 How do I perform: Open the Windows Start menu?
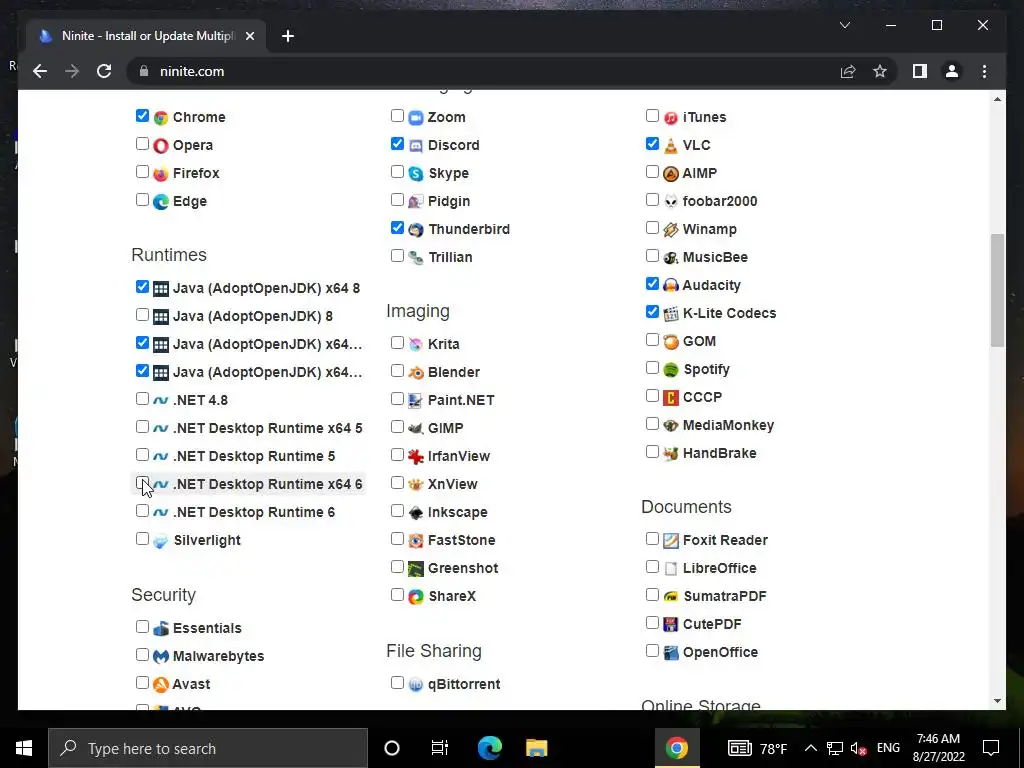click(24, 748)
